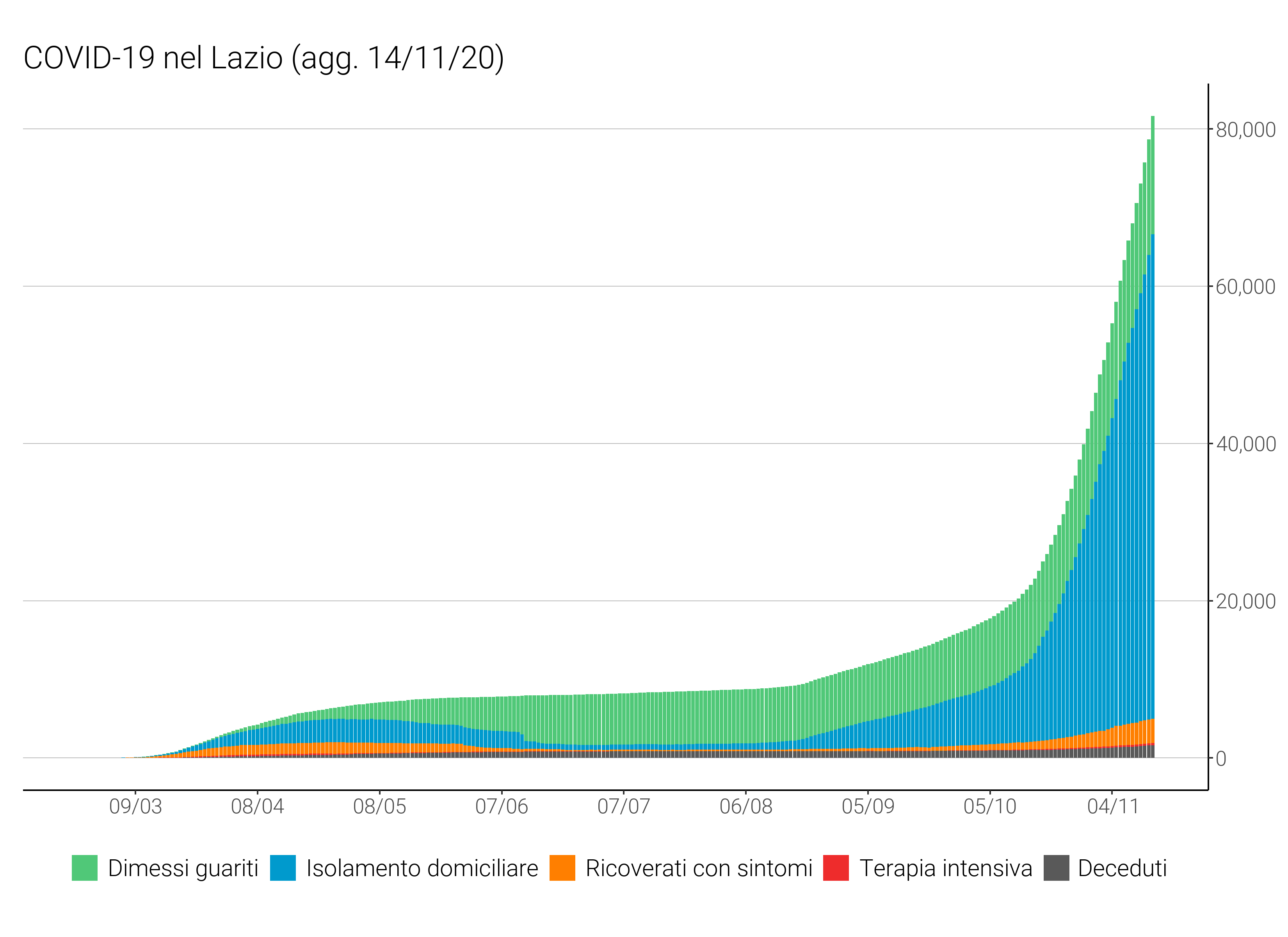The width and height of the screenshot is (1288, 937).
Task: Click the blue Isolamento domiciliare legend swatch
Action: point(283,868)
